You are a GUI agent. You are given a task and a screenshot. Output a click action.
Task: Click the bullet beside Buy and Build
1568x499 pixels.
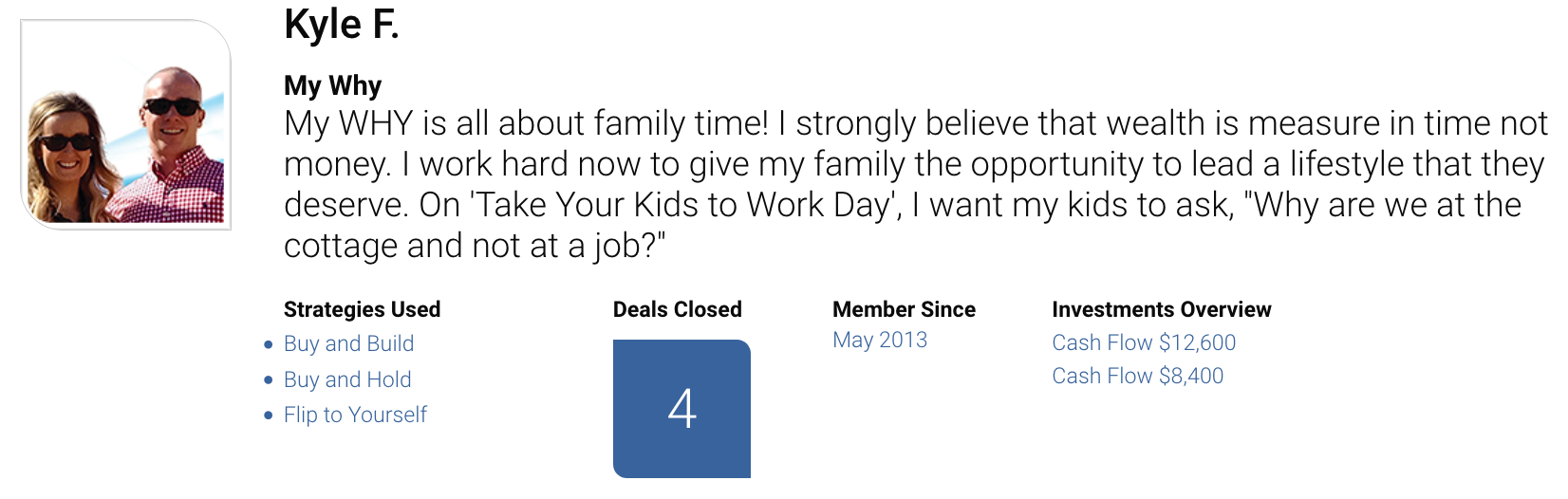click(269, 344)
